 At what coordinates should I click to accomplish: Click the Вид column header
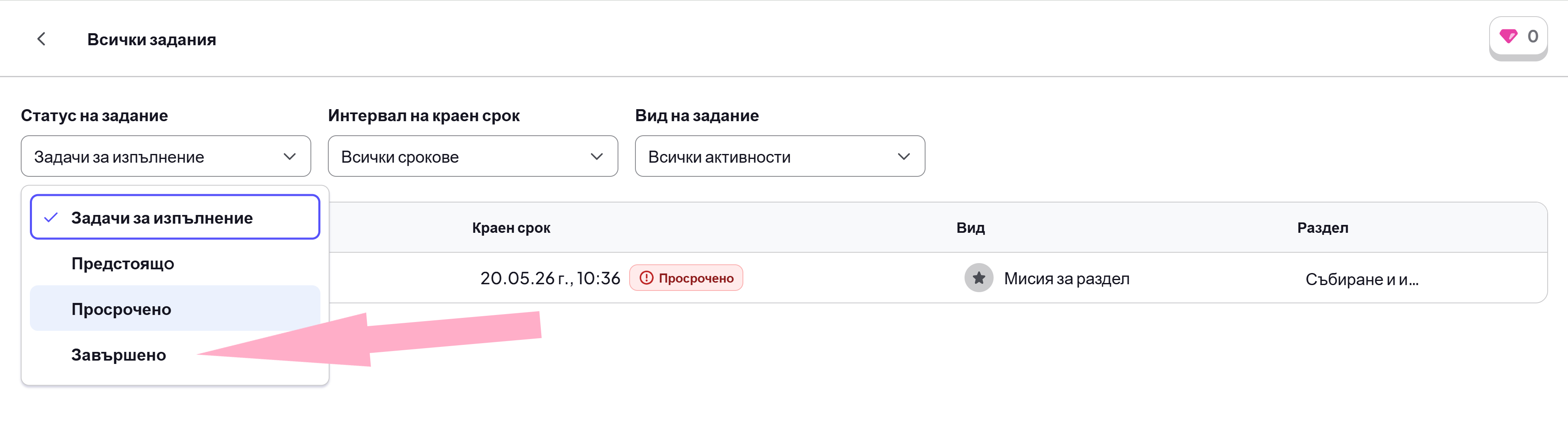tap(970, 228)
